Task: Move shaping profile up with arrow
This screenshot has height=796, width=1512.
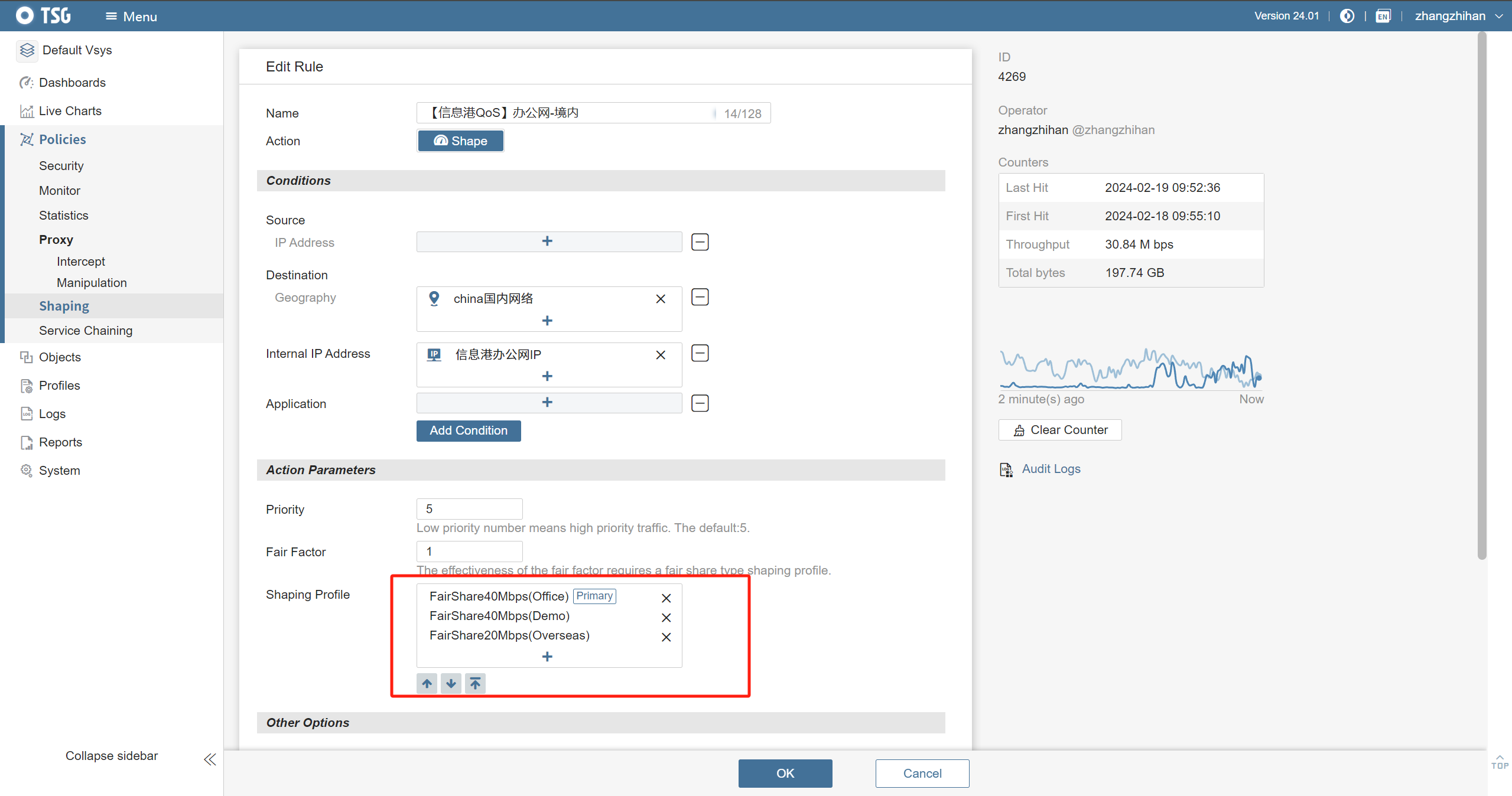Action: pos(427,683)
